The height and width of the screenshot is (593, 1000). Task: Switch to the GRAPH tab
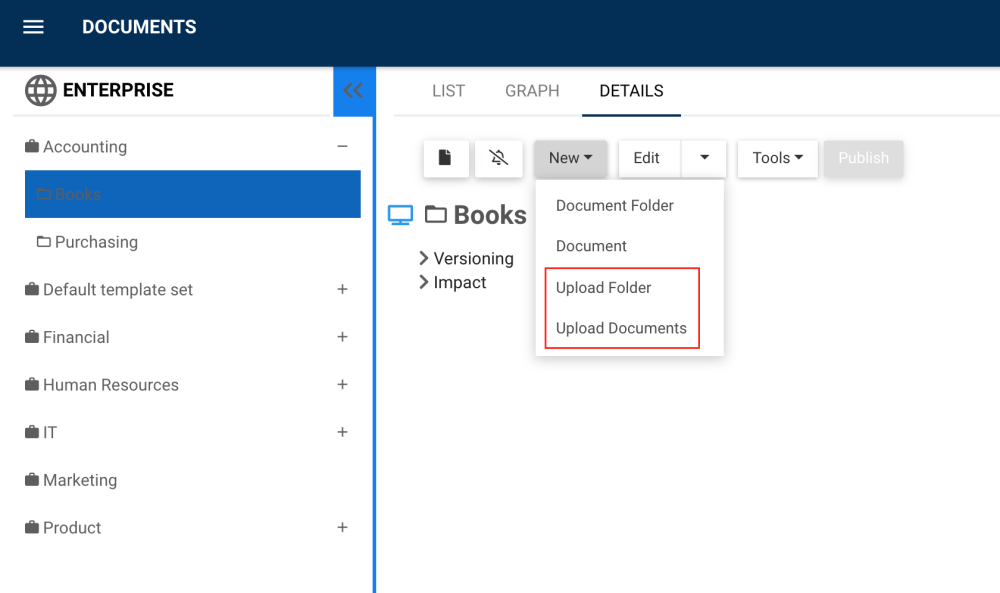532,91
